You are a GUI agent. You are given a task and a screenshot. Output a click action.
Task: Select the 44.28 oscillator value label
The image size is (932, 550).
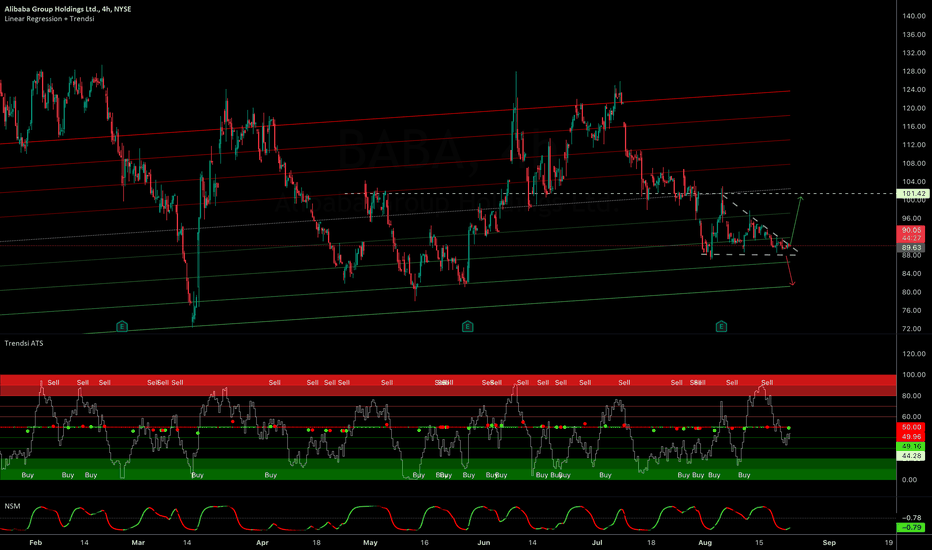pyautogui.click(x=911, y=456)
